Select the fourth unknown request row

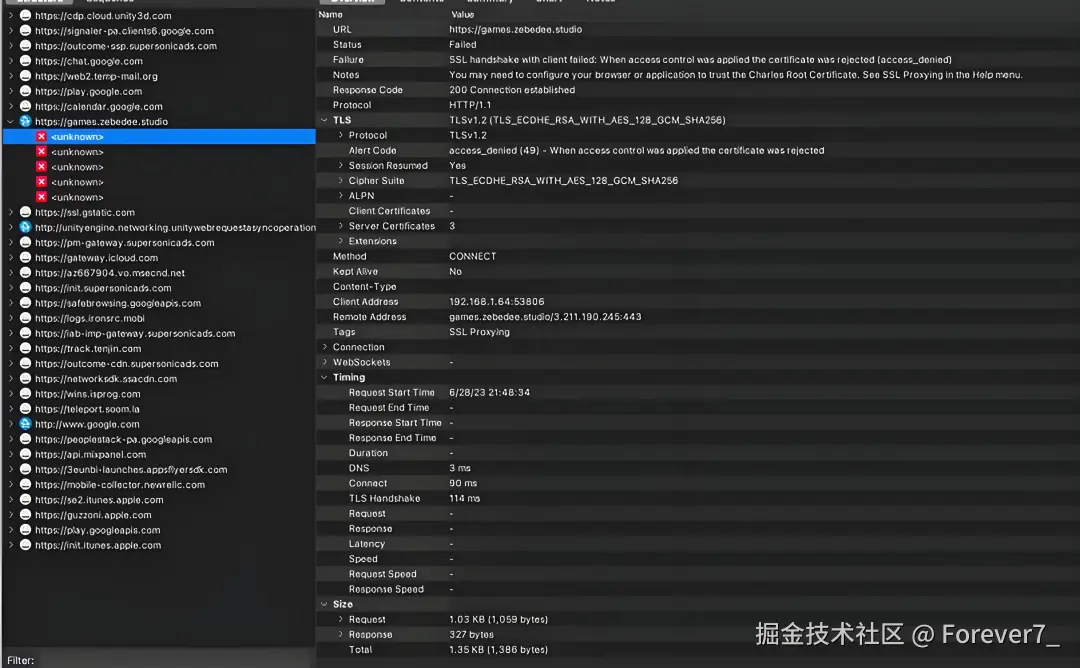click(x=159, y=182)
